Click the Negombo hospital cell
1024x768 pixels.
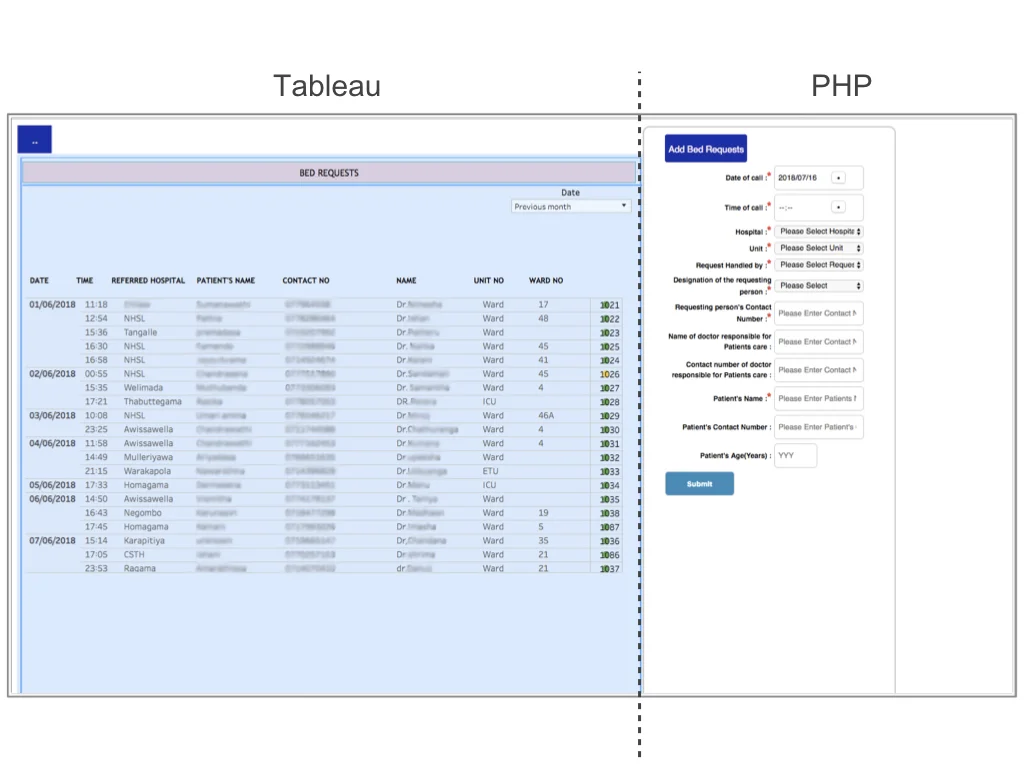pyautogui.click(x=142, y=513)
